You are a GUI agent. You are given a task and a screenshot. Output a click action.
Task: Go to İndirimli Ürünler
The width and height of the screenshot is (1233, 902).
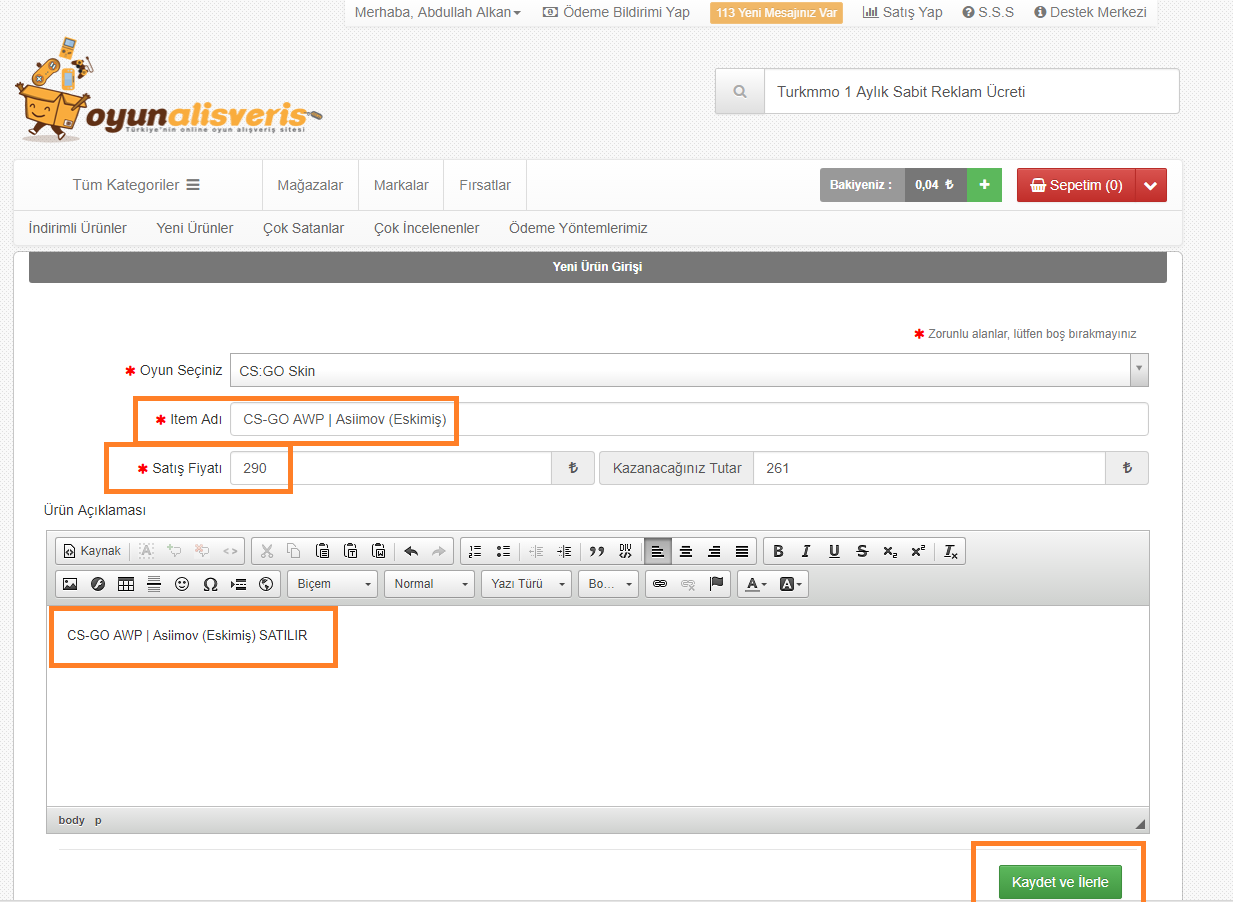pyautogui.click(x=78, y=228)
